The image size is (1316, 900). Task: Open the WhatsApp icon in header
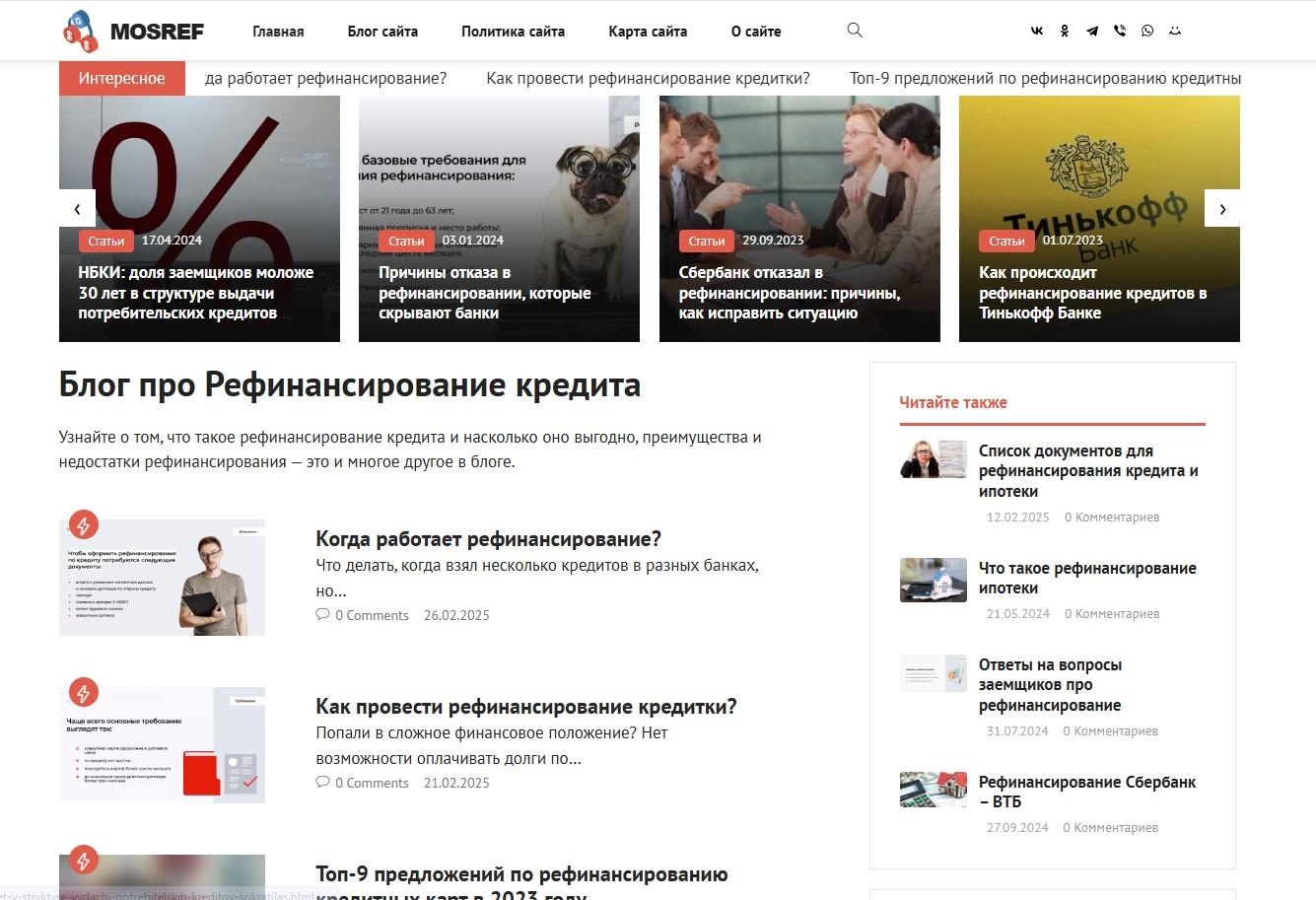click(x=1147, y=31)
